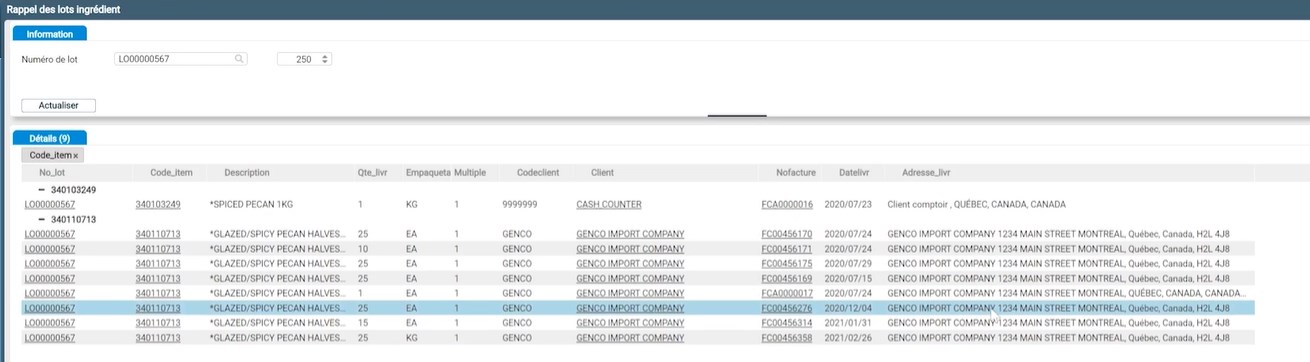Screen dimensions: 1310x362
Task: Open lot link LO00000567 in SPICED PECAN row
Action: 51,204
